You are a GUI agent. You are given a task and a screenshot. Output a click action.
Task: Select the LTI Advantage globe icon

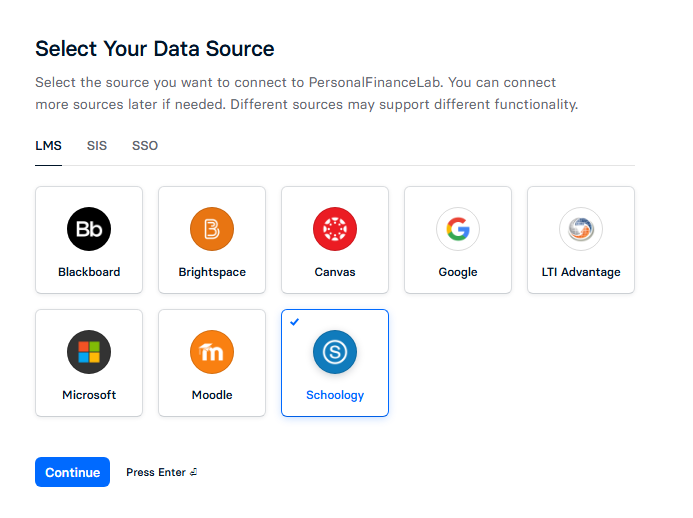coord(581,229)
